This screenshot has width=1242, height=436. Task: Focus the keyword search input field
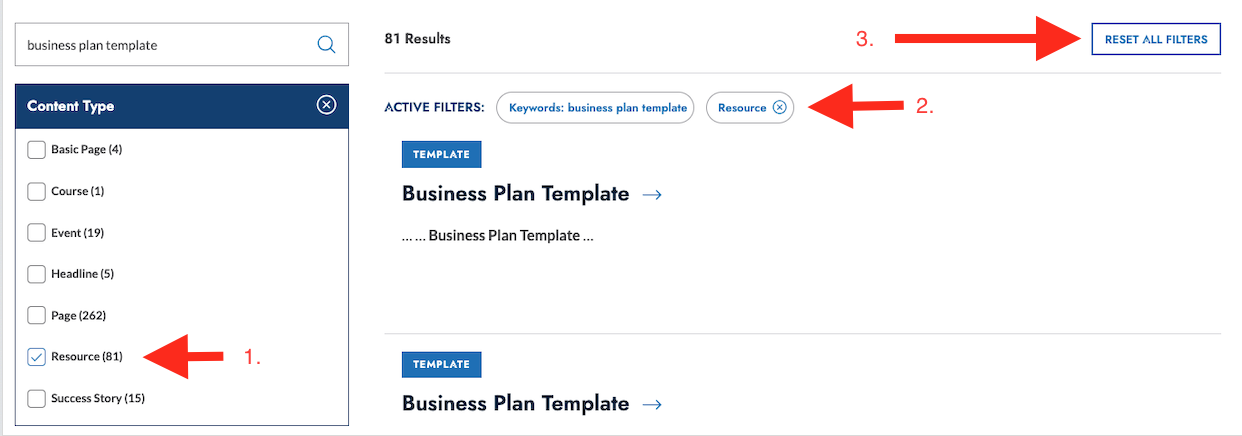click(165, 45)
